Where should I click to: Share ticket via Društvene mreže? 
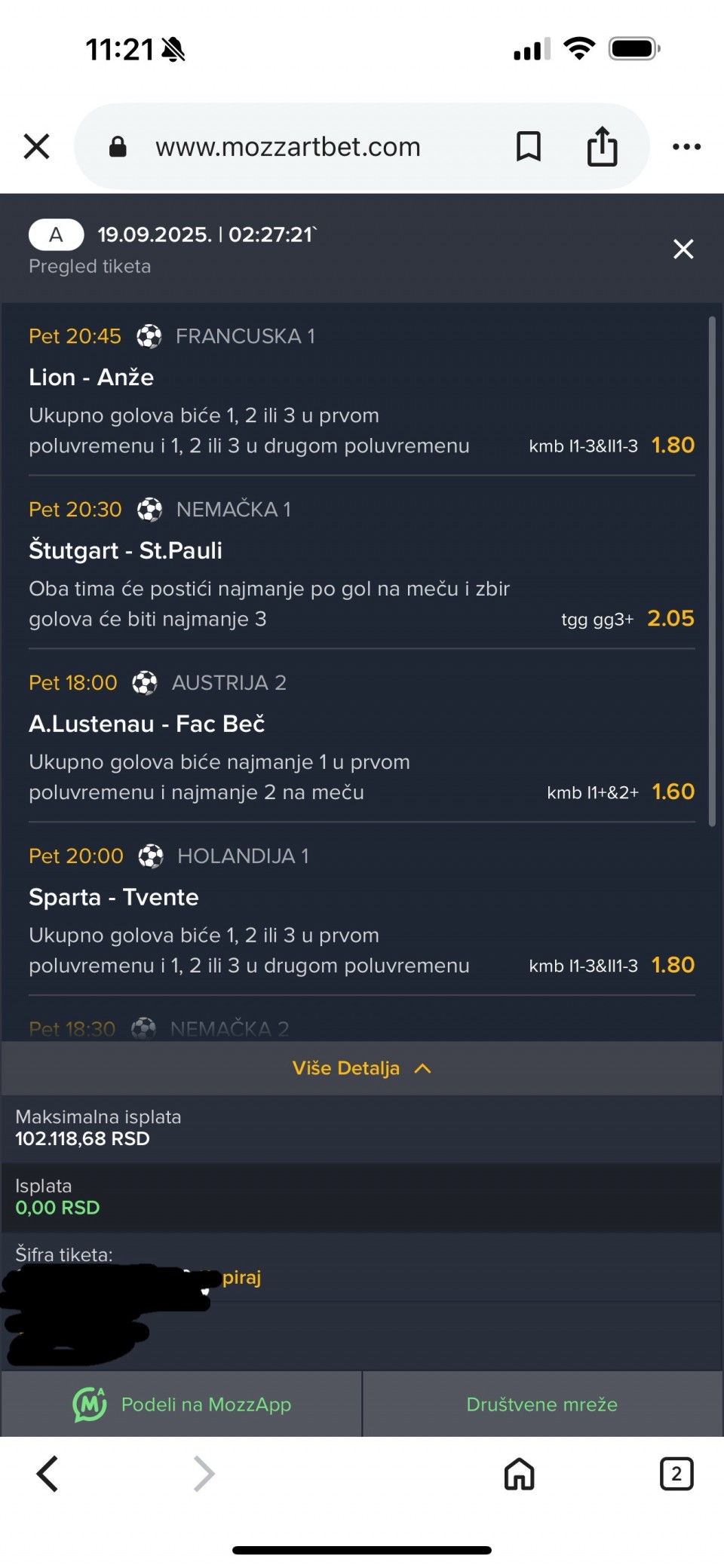pyautogui.click(x=541, y=1404)
